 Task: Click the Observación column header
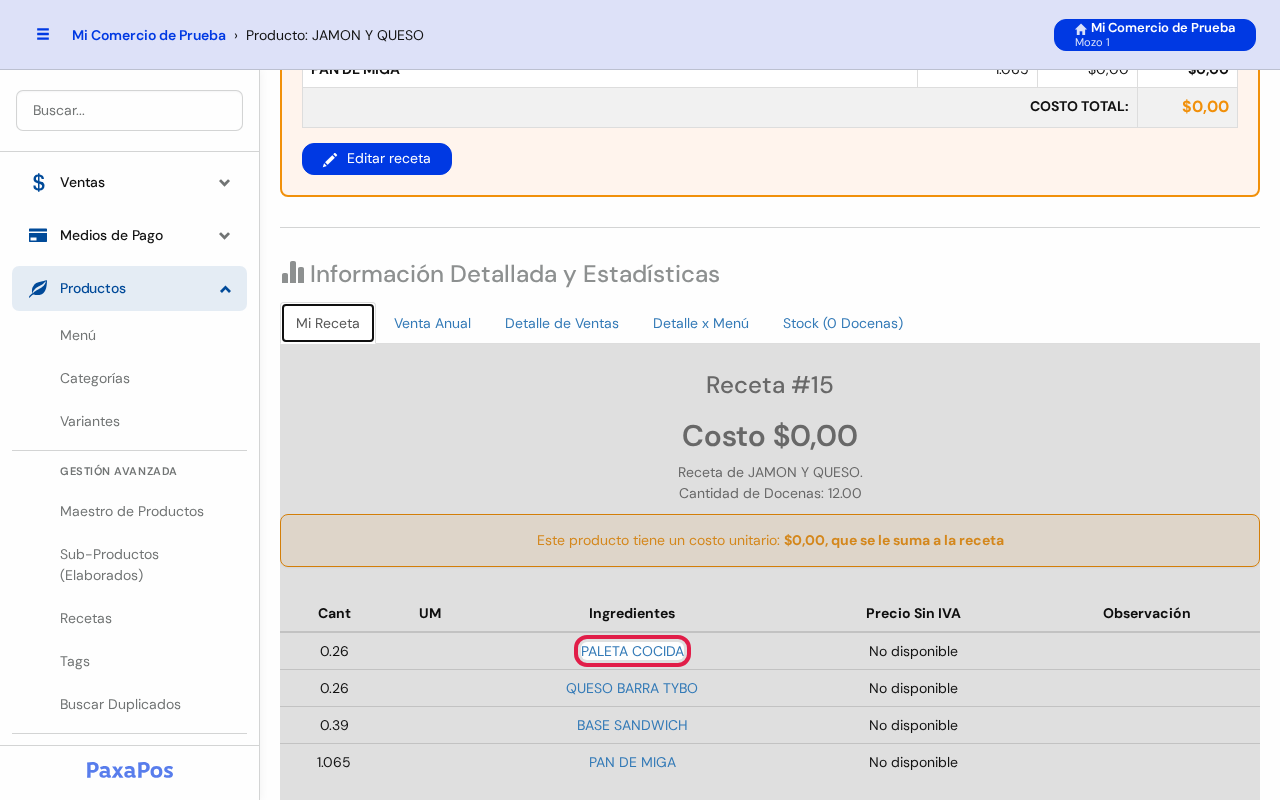[1147, 613]
